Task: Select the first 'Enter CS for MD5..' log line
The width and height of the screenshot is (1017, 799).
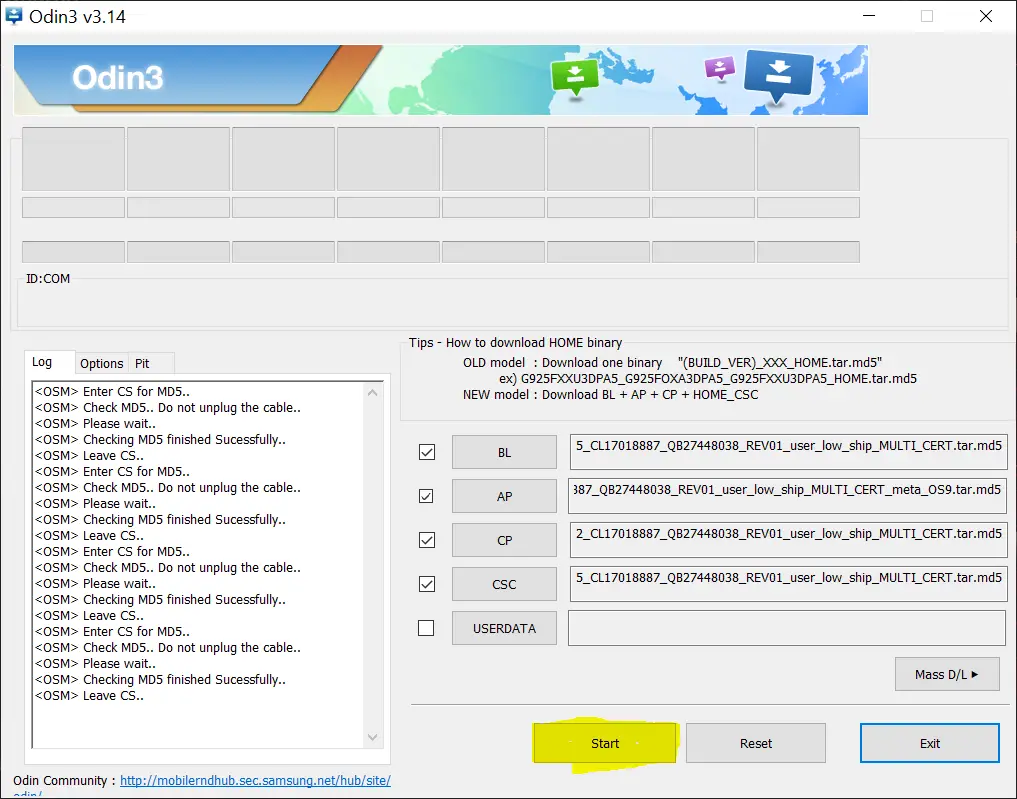Action: 112,392
